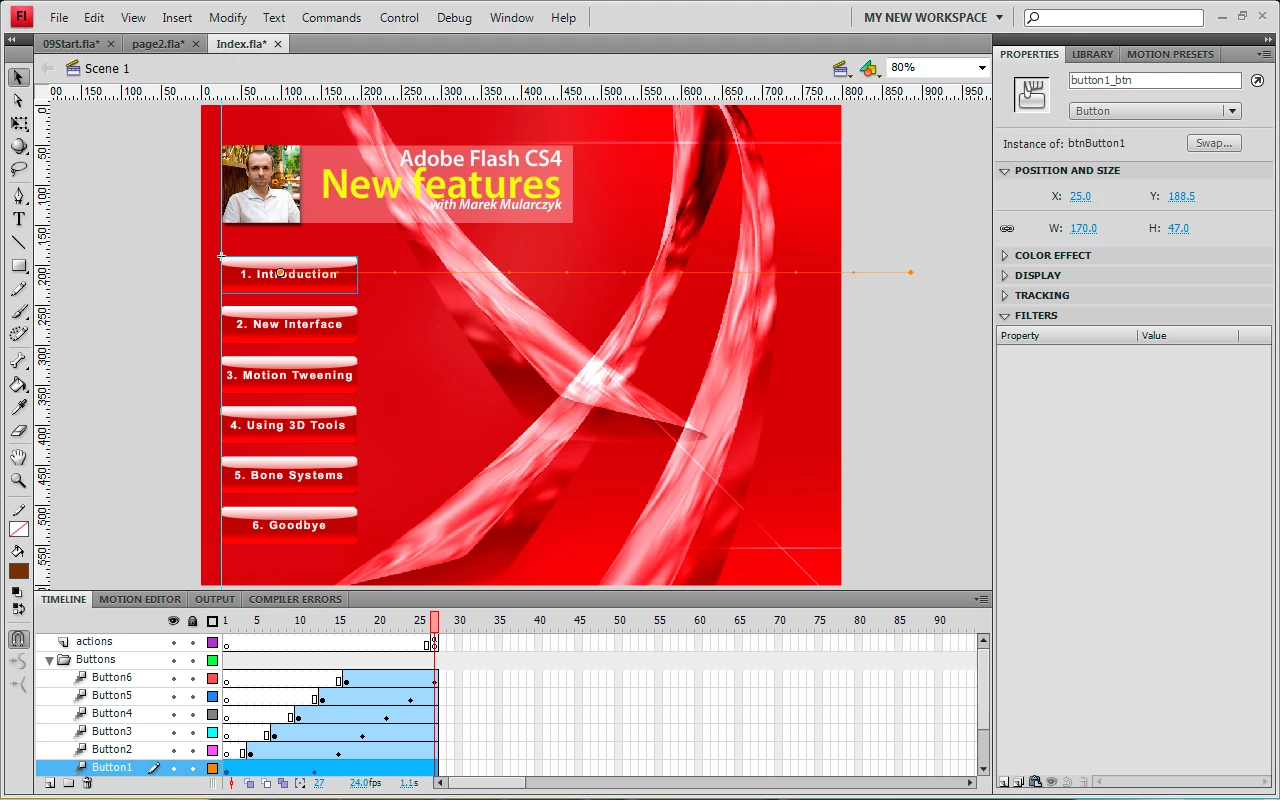Collapse the Filters section
Viewport: 1280px width, 800px height.
[1004, 316]
